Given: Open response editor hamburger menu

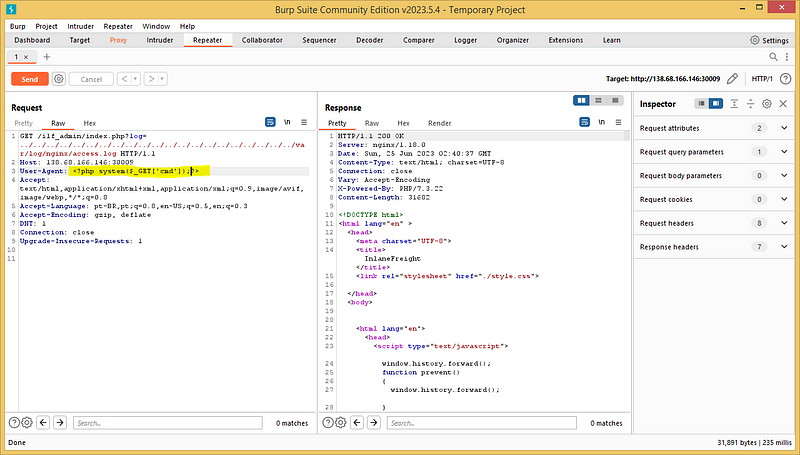Looking at the screenshot, I should 618,122.
